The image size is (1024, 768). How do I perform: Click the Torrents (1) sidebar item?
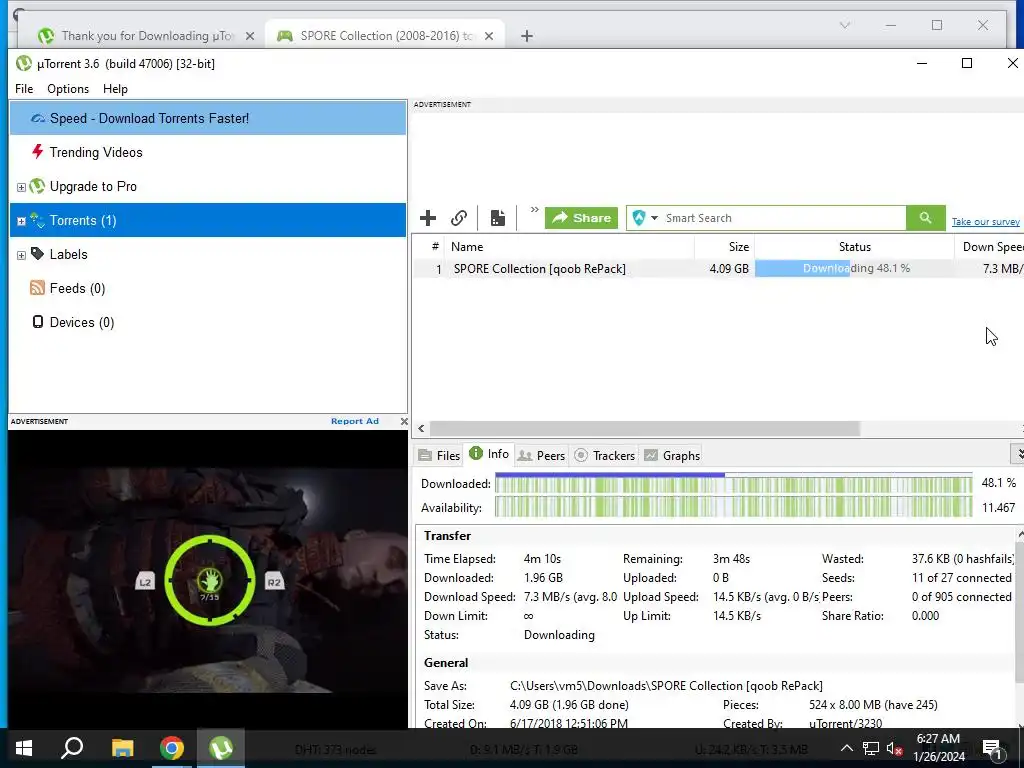pos(208,220)
